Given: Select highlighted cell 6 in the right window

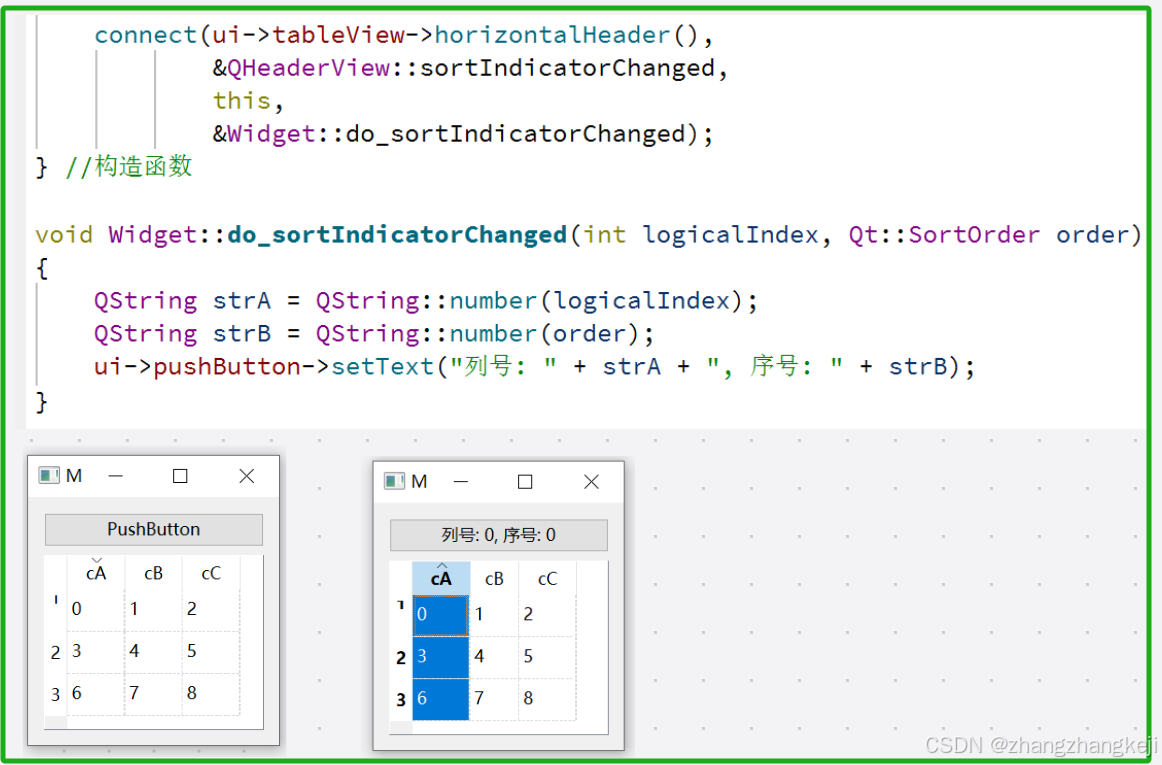Looking at the screenshot, I should click(x=441, y=699).
